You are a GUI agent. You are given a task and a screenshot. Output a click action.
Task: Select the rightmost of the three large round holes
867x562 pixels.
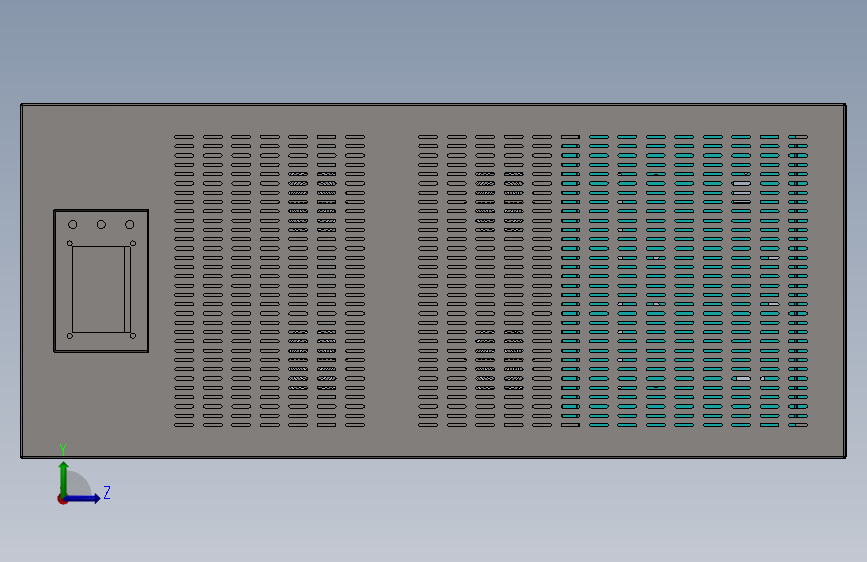click(x=129, y=225)
